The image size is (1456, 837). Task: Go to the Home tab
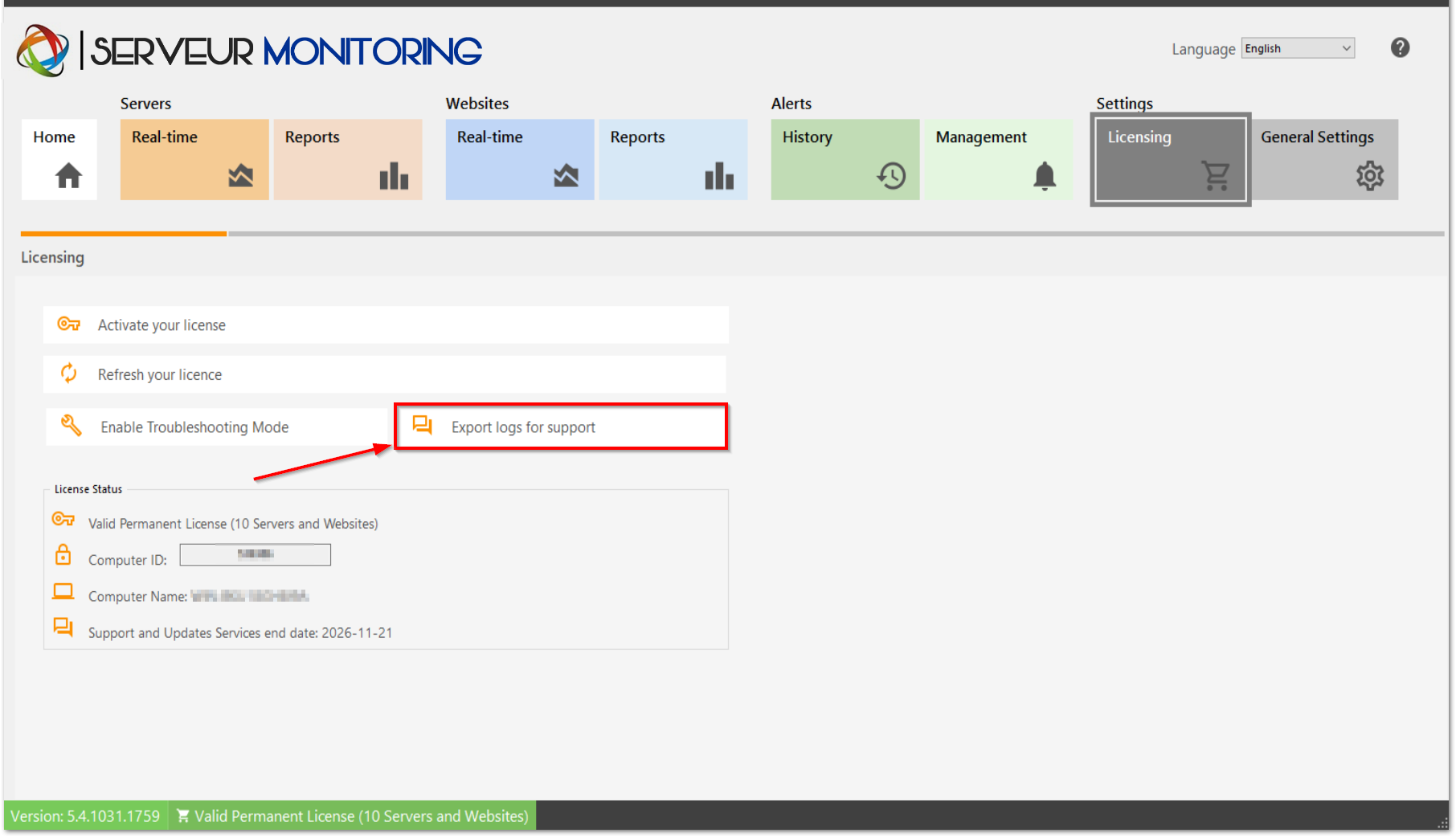click(59, 159)
